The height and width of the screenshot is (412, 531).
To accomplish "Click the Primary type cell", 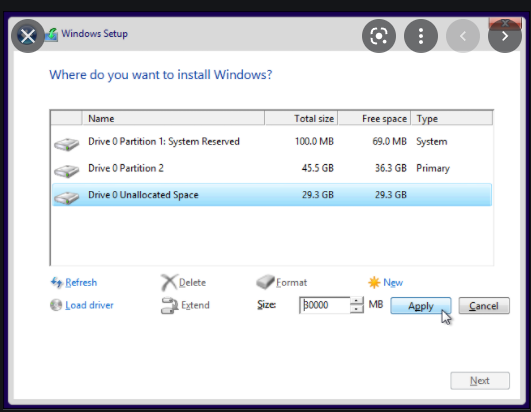I will [433, 168].
